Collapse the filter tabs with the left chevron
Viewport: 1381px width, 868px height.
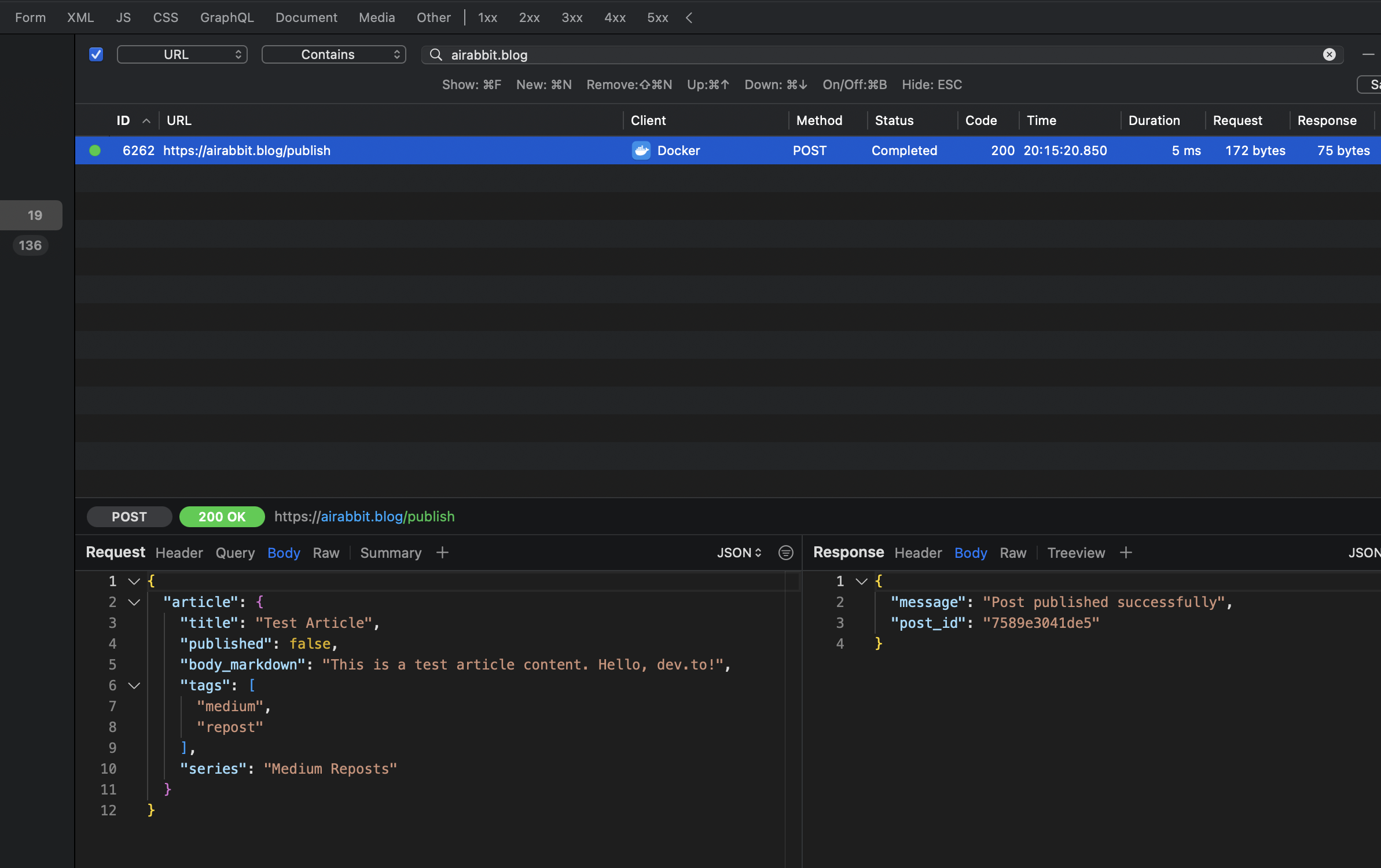click(689, 18)
